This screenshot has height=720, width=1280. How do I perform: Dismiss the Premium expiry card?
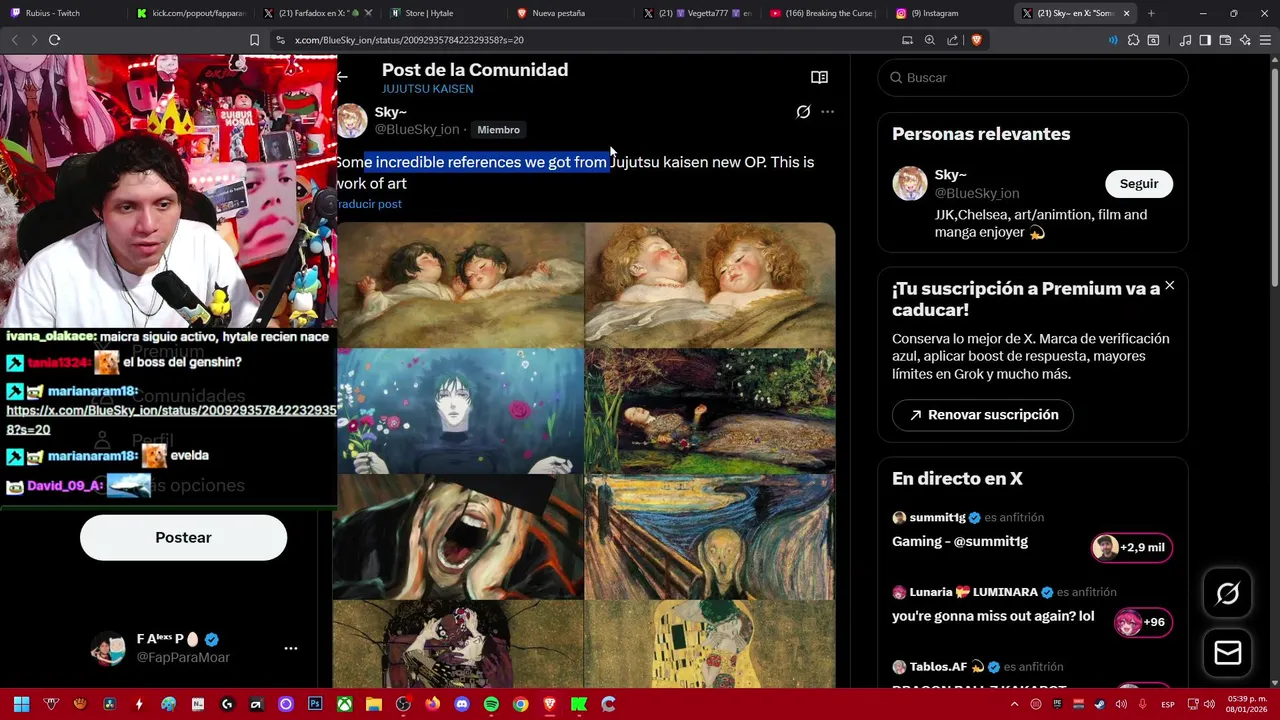pos(1169,286)
